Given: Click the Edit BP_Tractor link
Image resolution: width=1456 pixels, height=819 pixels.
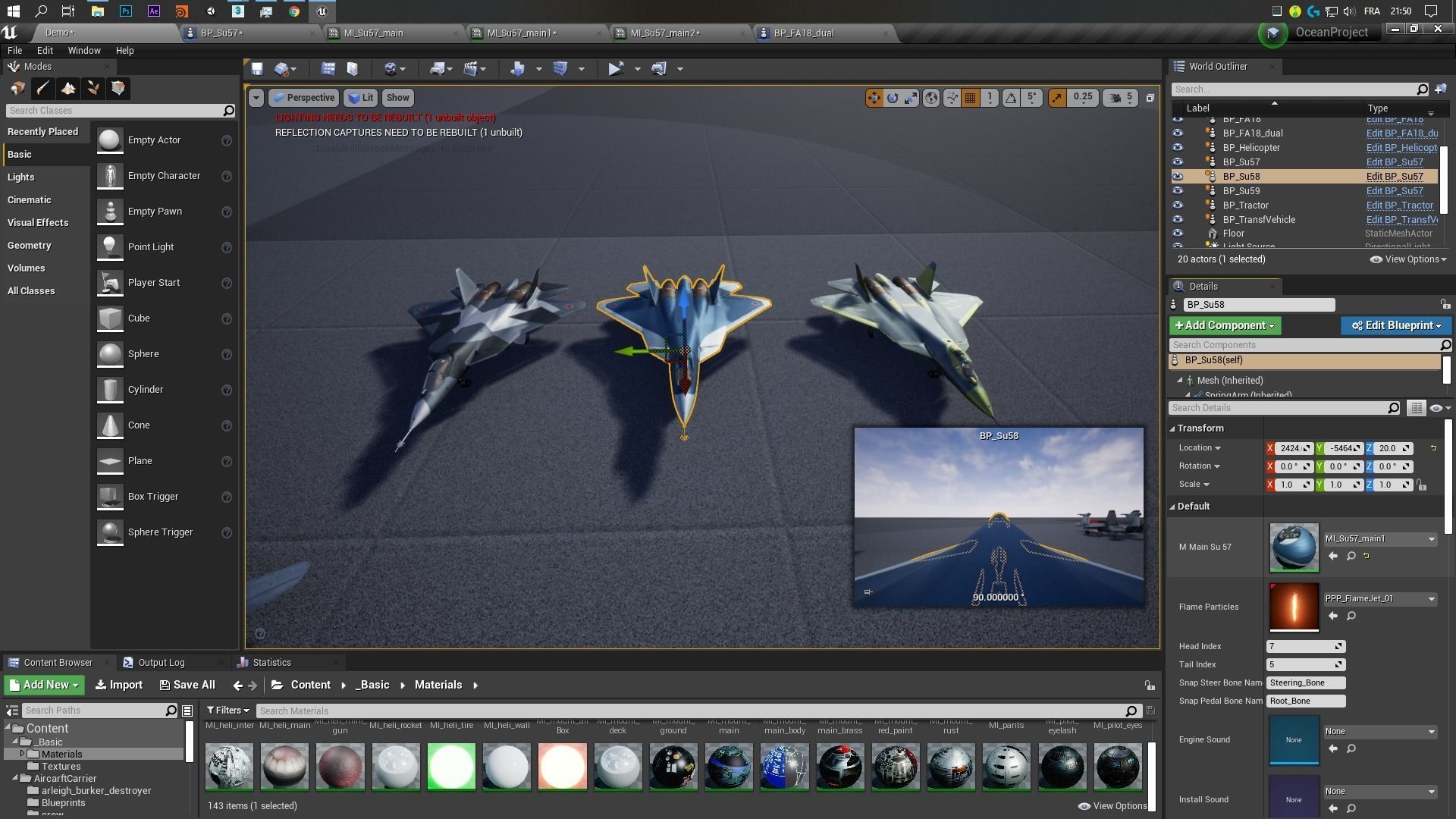Looking at the screenshot, I should (x=1399, y=206).
